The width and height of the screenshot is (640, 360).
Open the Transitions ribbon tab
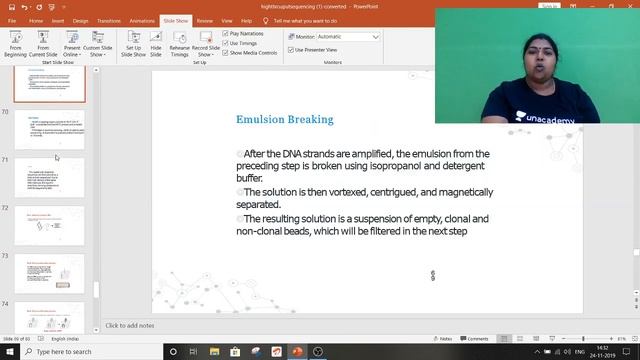tap(109, 21)
